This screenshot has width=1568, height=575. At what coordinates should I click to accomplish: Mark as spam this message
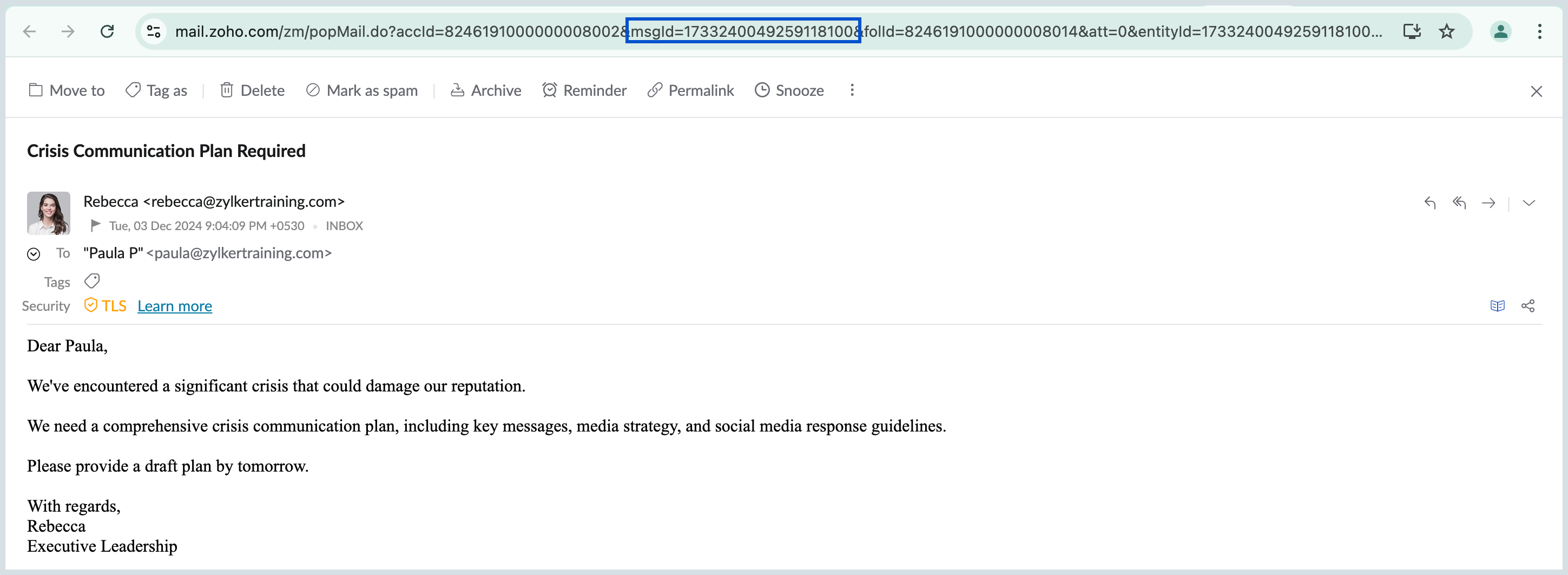[361, 90]
